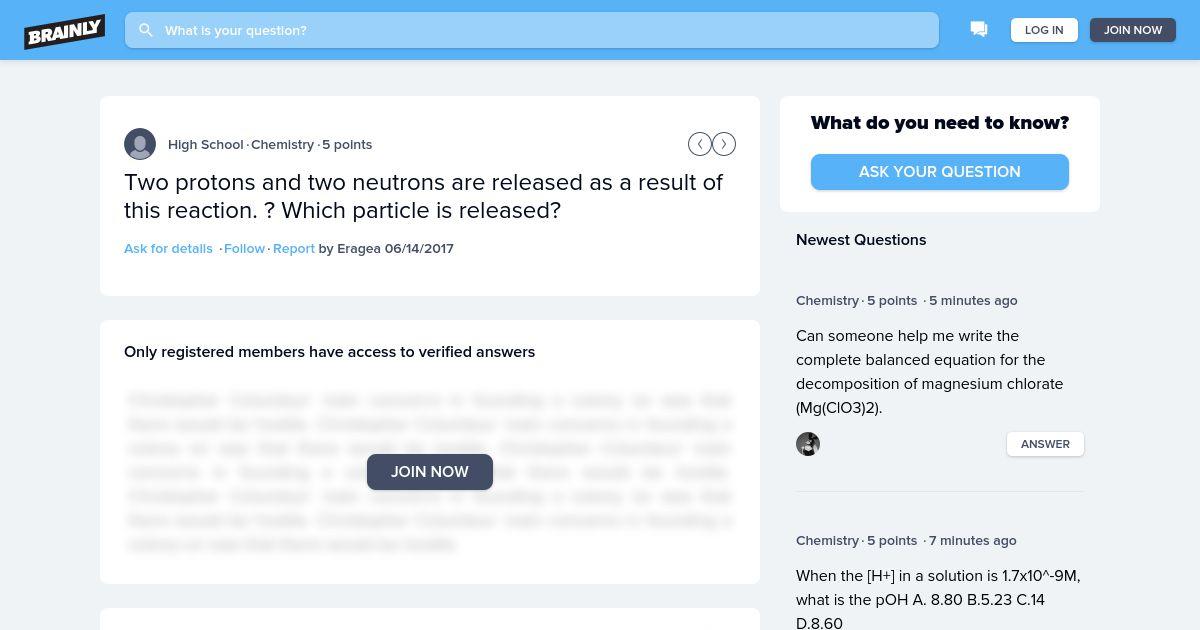Click the Brainly logo
The height and width of the screenshot is (630, 1200).
tap(65, 31)
